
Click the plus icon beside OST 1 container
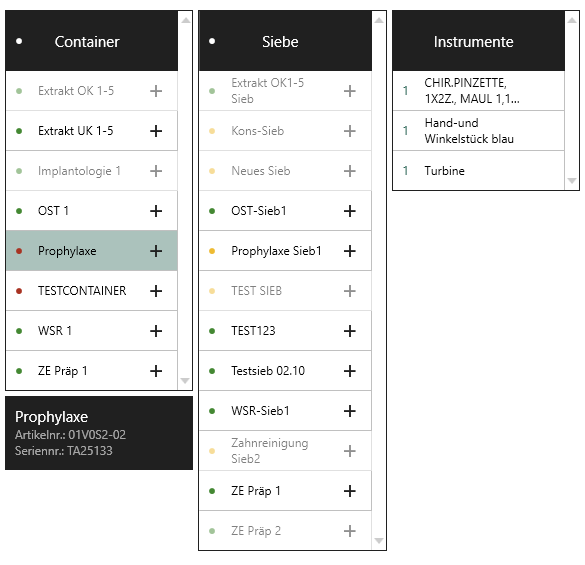(156, 211)
